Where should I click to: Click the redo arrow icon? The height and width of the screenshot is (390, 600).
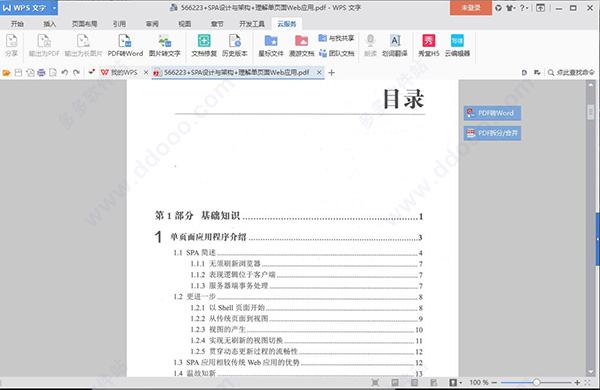coord(76,72)
